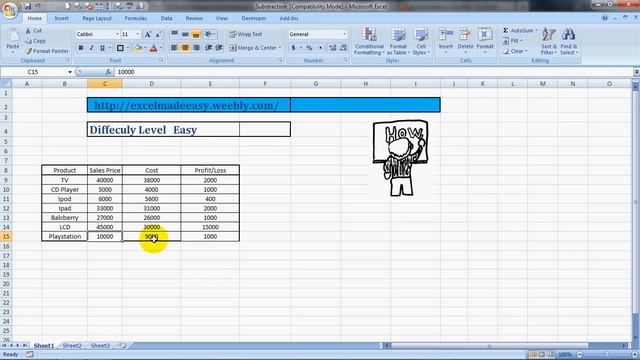Select cell with Playstation
This screenshot has height=360, width=640.
(64, 236)
